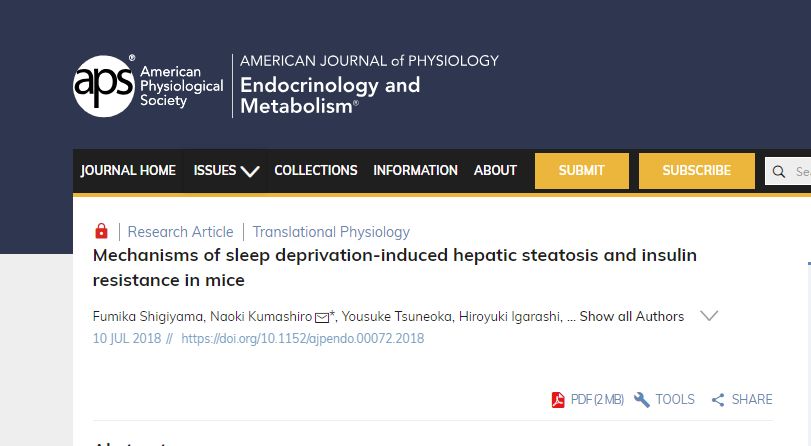Open the Journal Home menu item
This screenshot has width=811, height=446.
tap(128, 171)
